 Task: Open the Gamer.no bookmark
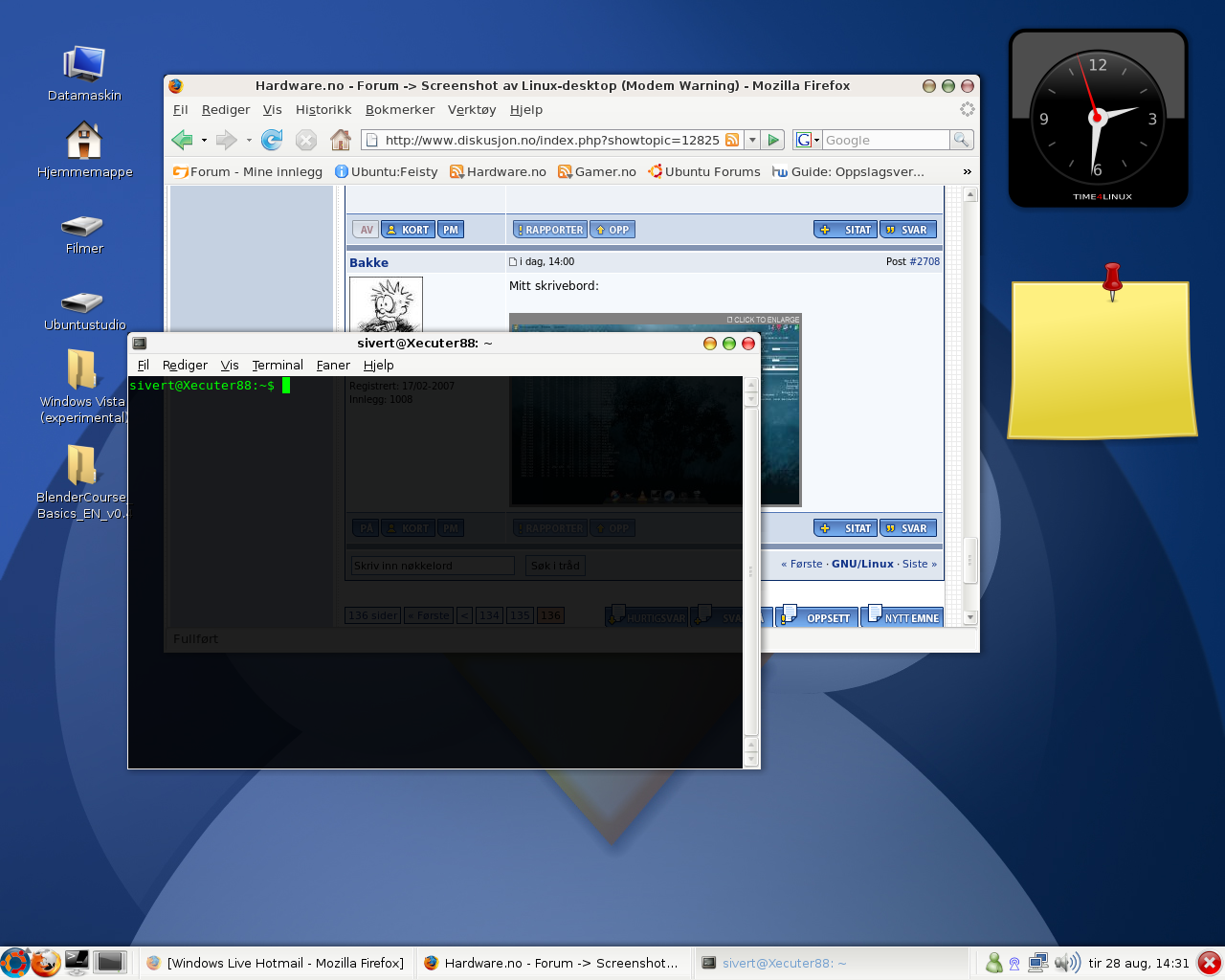pyautogui.click(x=597, y=171)
